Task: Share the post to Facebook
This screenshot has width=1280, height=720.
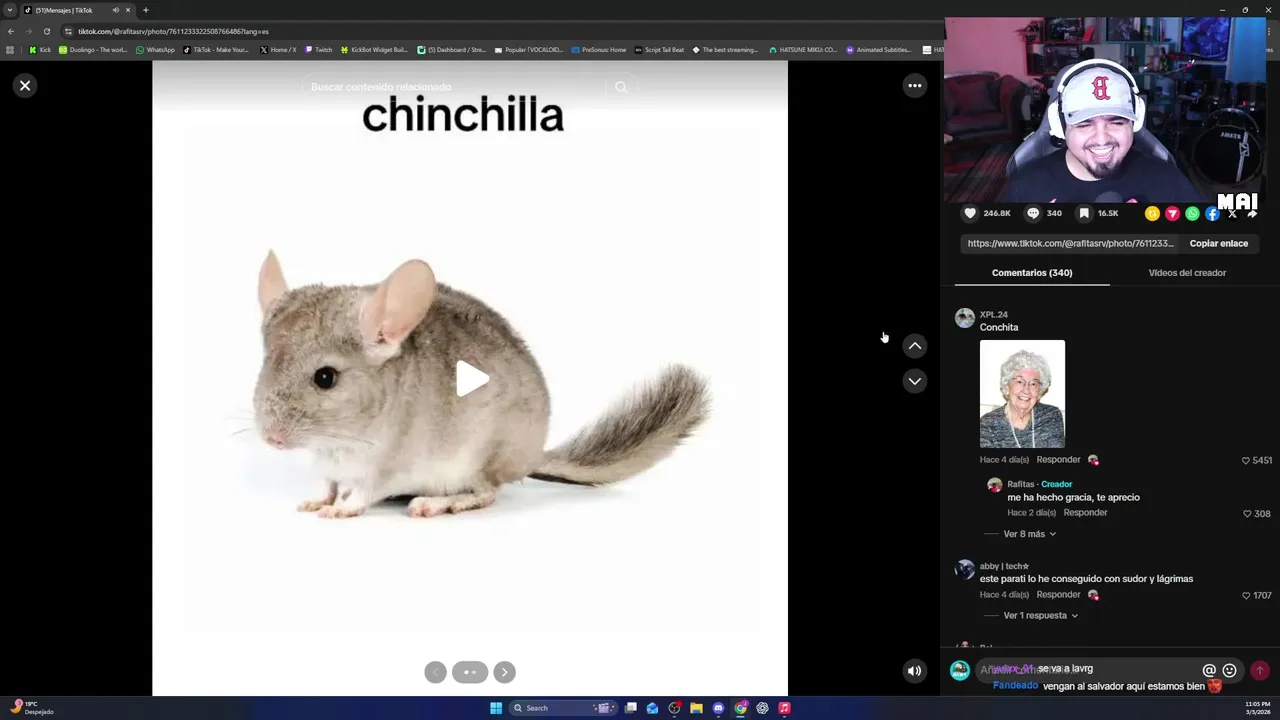Action: [x=1212, y=213]
